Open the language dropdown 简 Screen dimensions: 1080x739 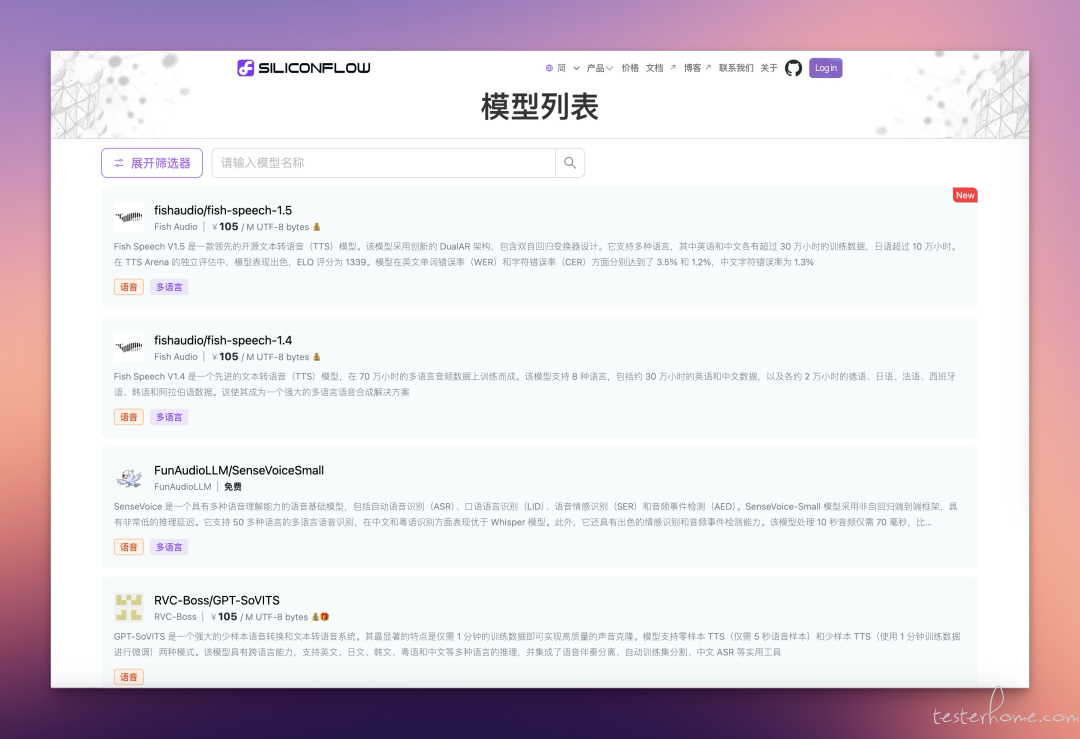[568, 68]
